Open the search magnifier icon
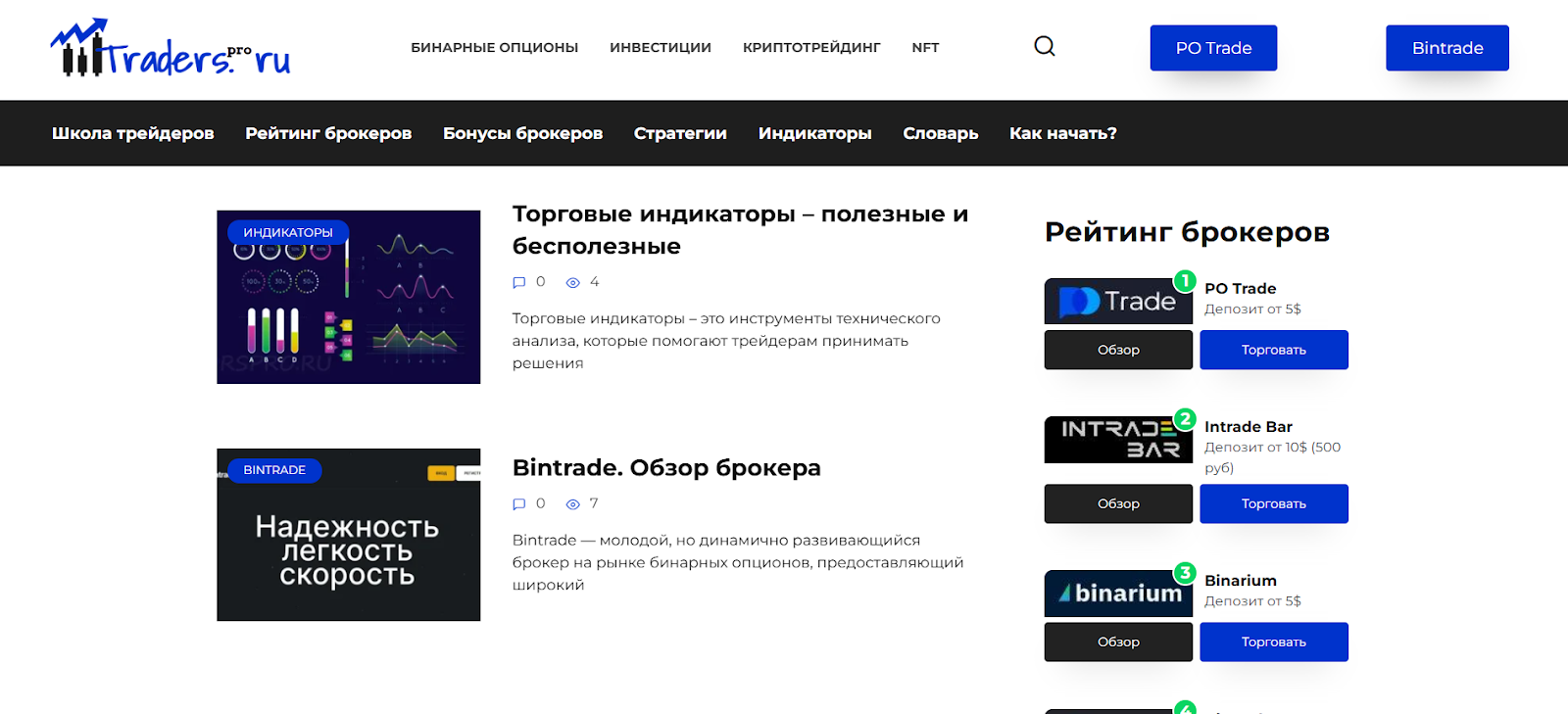This screenshot has height=714, width=1568. (1045, 46)
